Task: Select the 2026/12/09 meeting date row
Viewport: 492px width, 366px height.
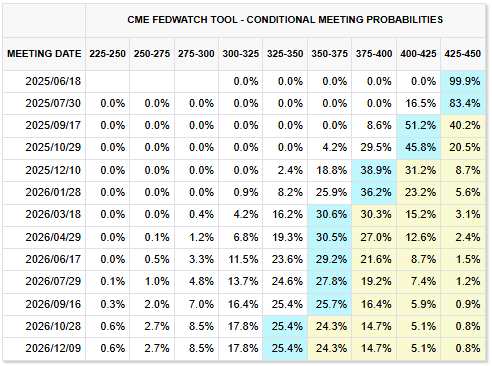Action: pyautogui.click(x=244, y=349)
